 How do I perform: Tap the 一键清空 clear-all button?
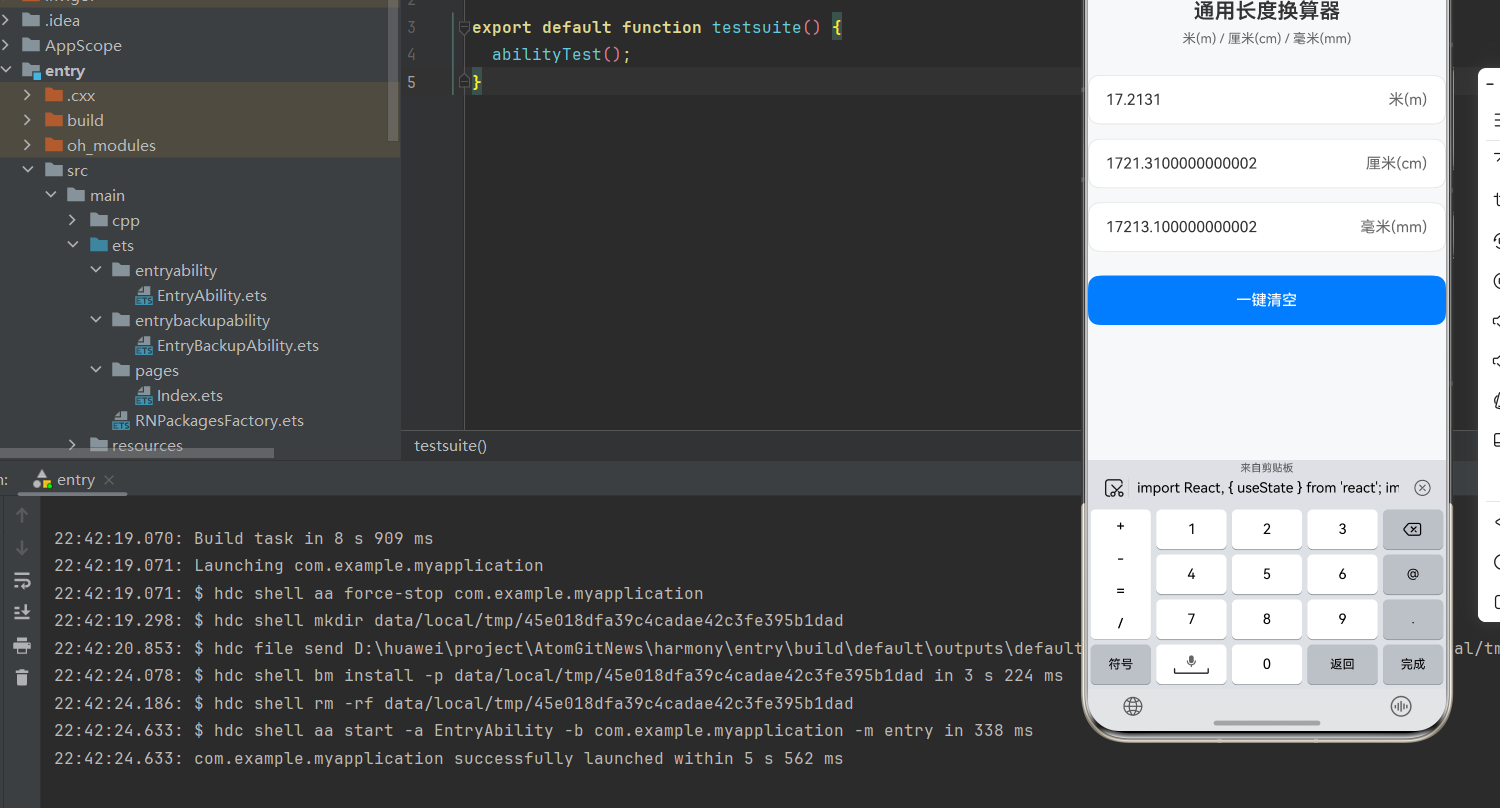[x=1266, y=300]
